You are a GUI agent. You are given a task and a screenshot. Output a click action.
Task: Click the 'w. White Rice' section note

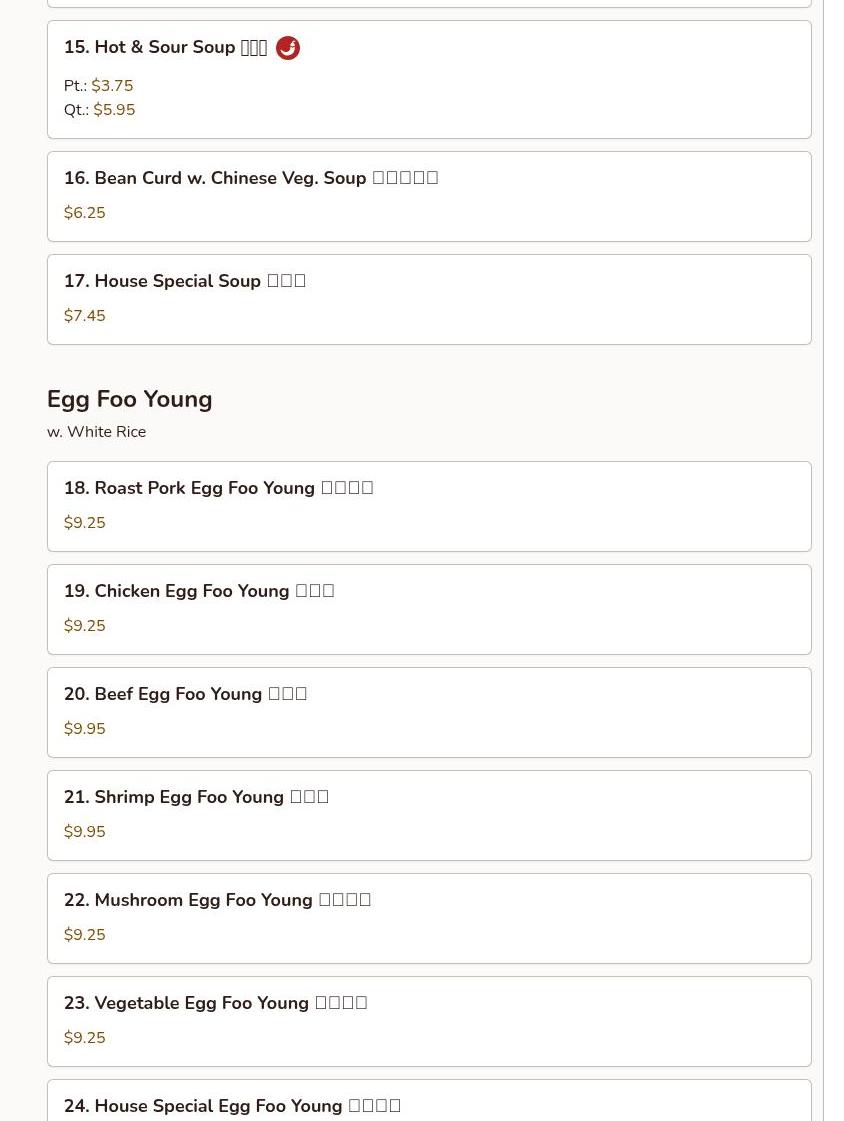pyautogui.click(x=96, y=432)
